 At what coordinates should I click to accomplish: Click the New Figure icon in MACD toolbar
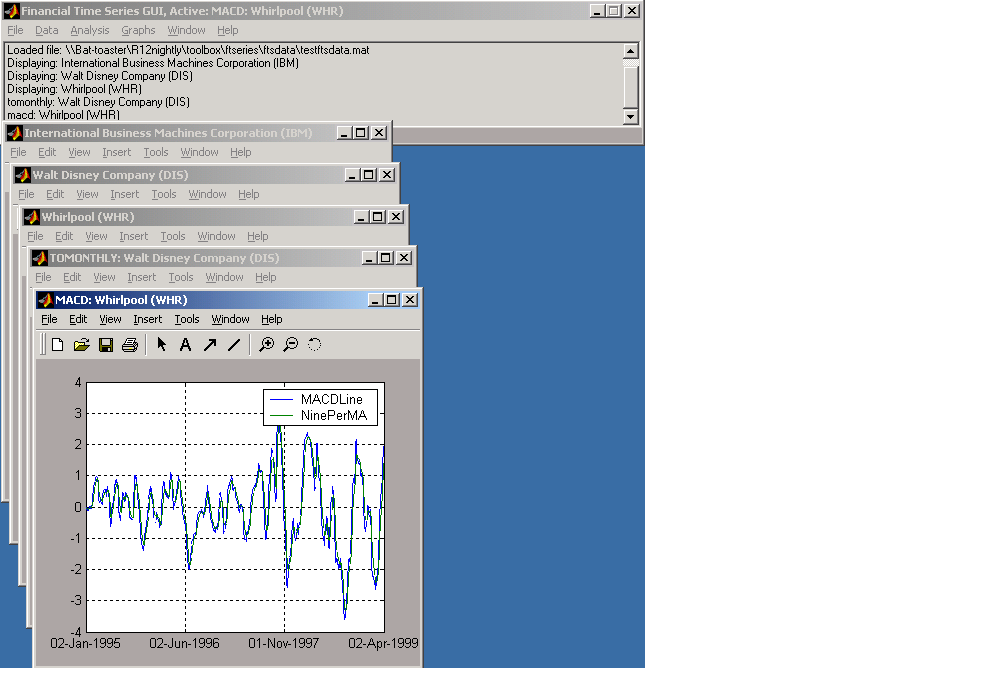point(58,345)
